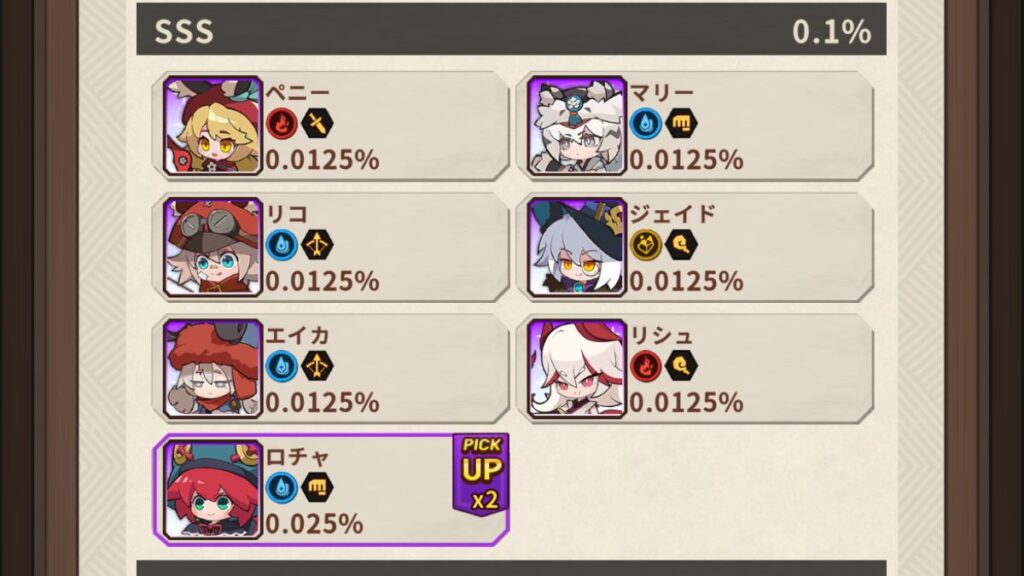
Task: Open エイカ character portrait
Action: pos(213,369)
